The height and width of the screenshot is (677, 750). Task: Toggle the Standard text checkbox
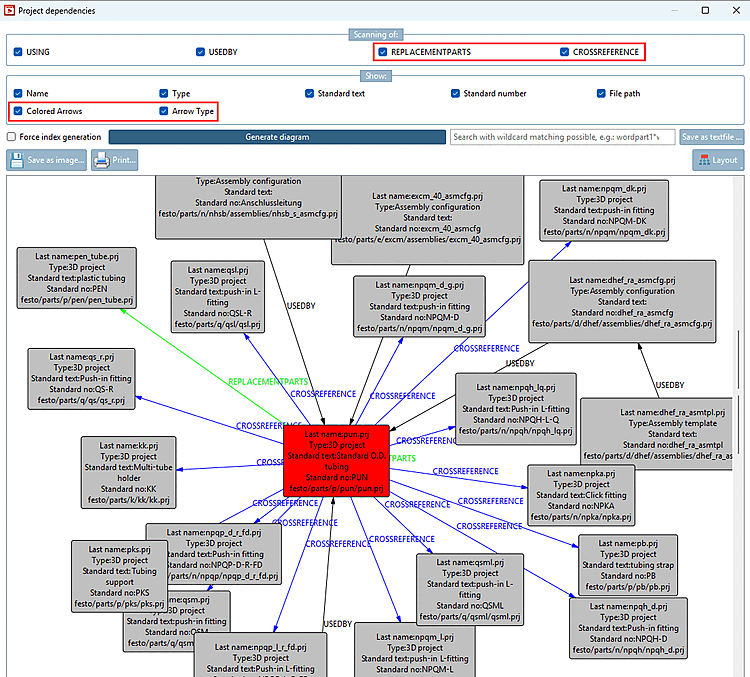pos(309,93)
